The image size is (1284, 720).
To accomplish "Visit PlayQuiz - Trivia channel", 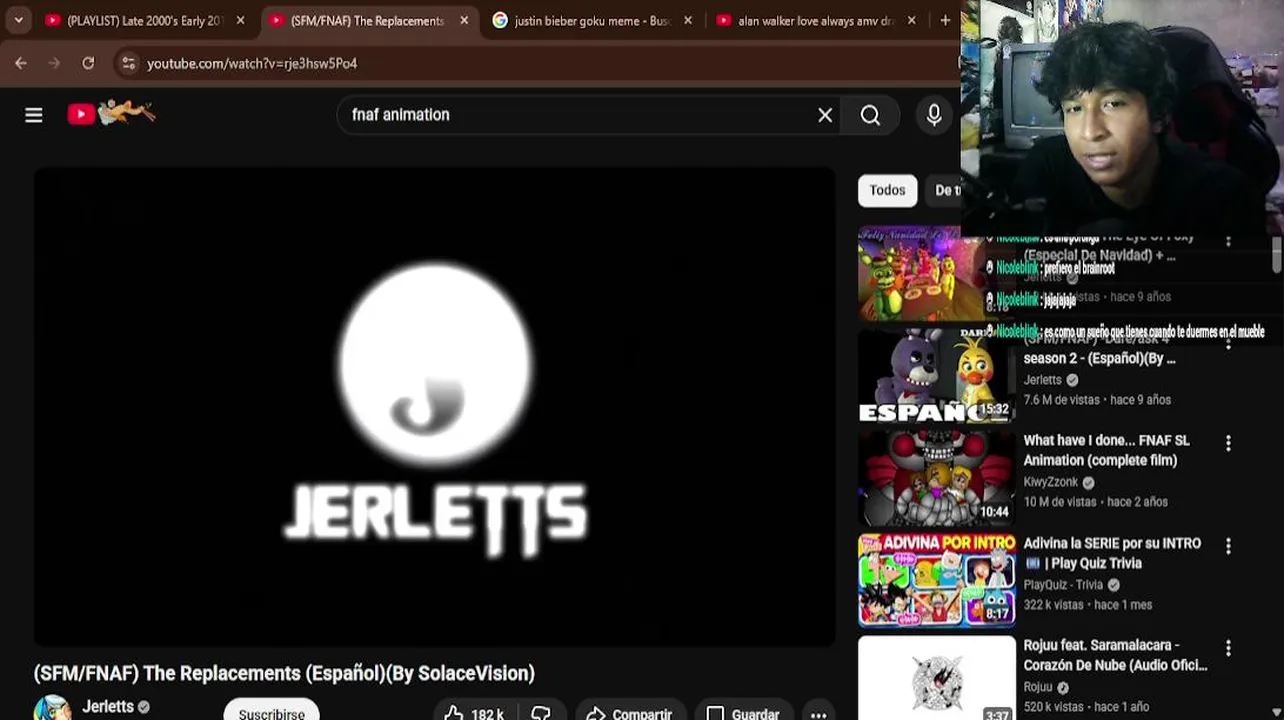I will click(x=1063, y=585).
